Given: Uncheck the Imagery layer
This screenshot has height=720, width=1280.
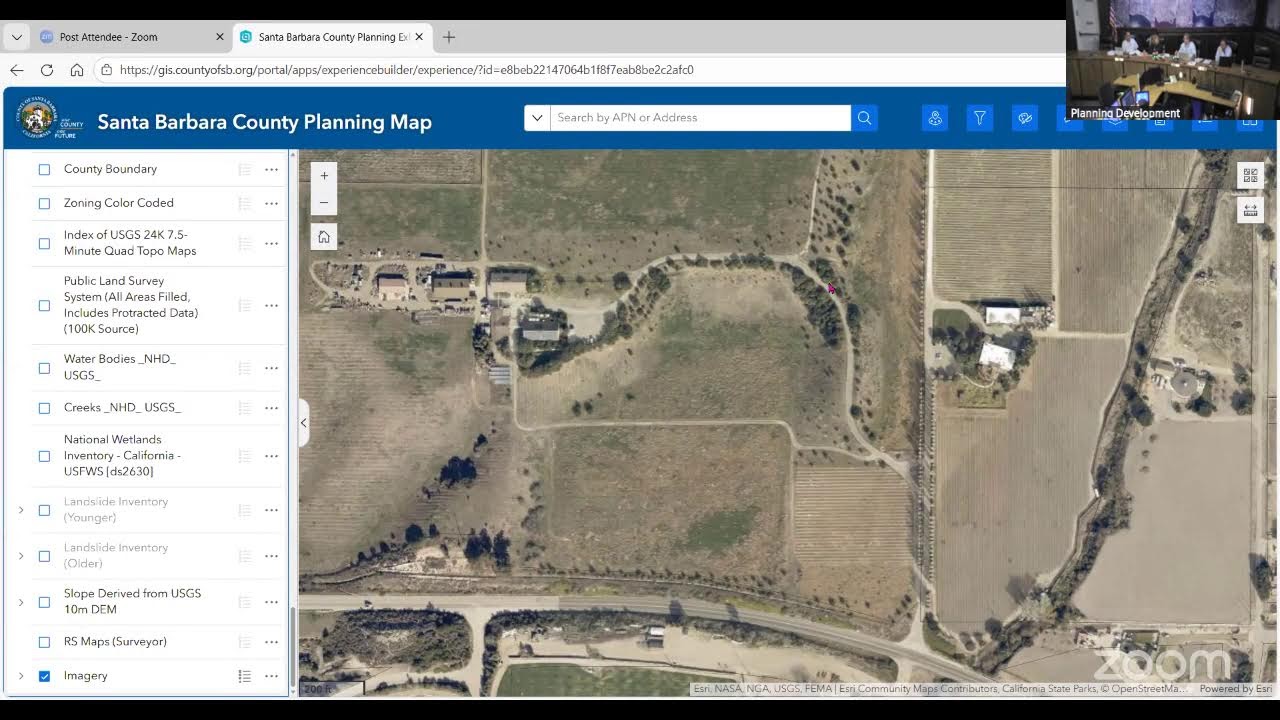Looking at the screenshot, I should (44, 676).
